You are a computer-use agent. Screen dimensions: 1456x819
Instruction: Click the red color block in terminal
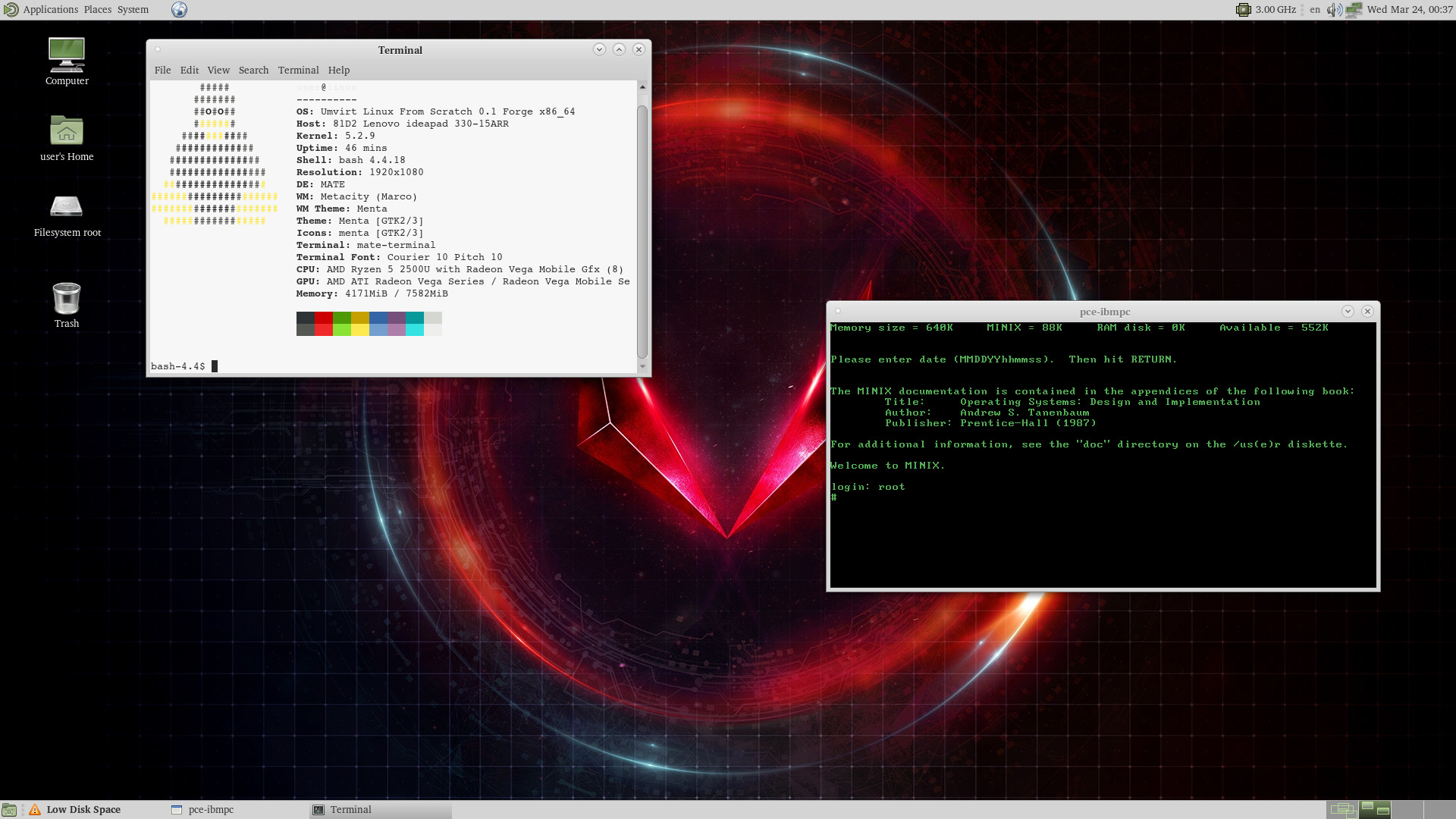[324, 324]
